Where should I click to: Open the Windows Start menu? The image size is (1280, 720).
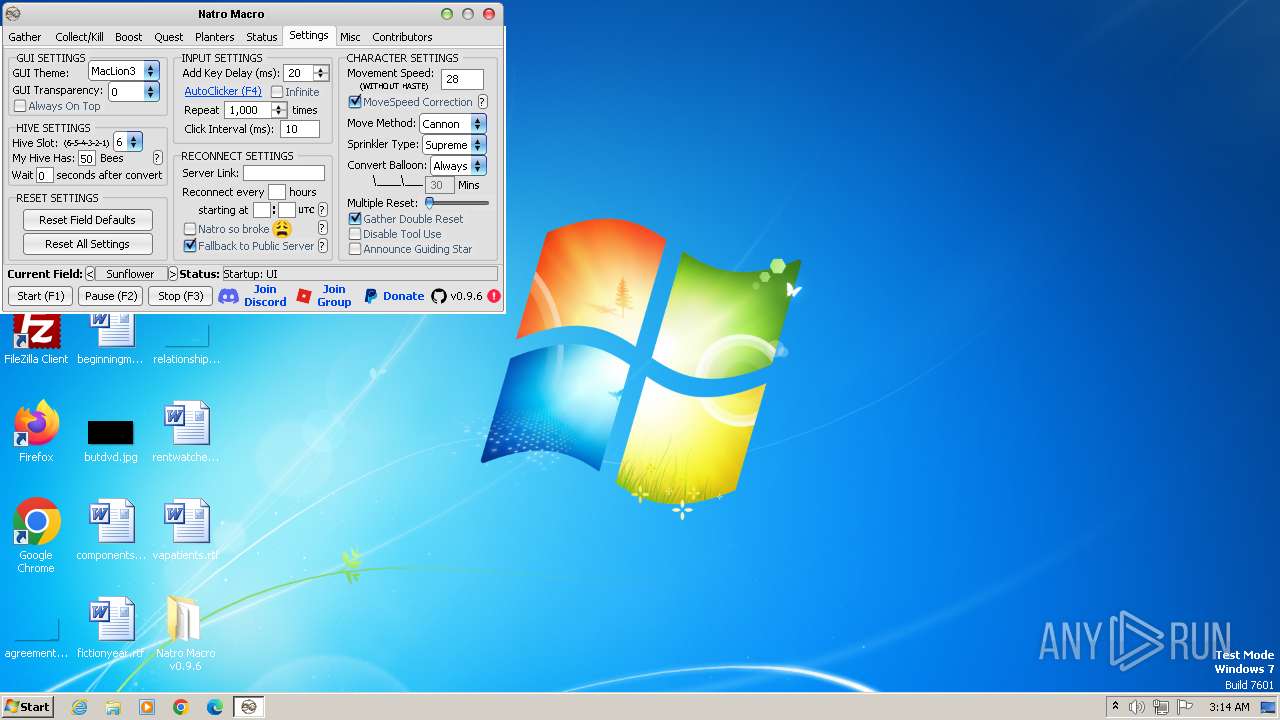(x=28, y=707)
